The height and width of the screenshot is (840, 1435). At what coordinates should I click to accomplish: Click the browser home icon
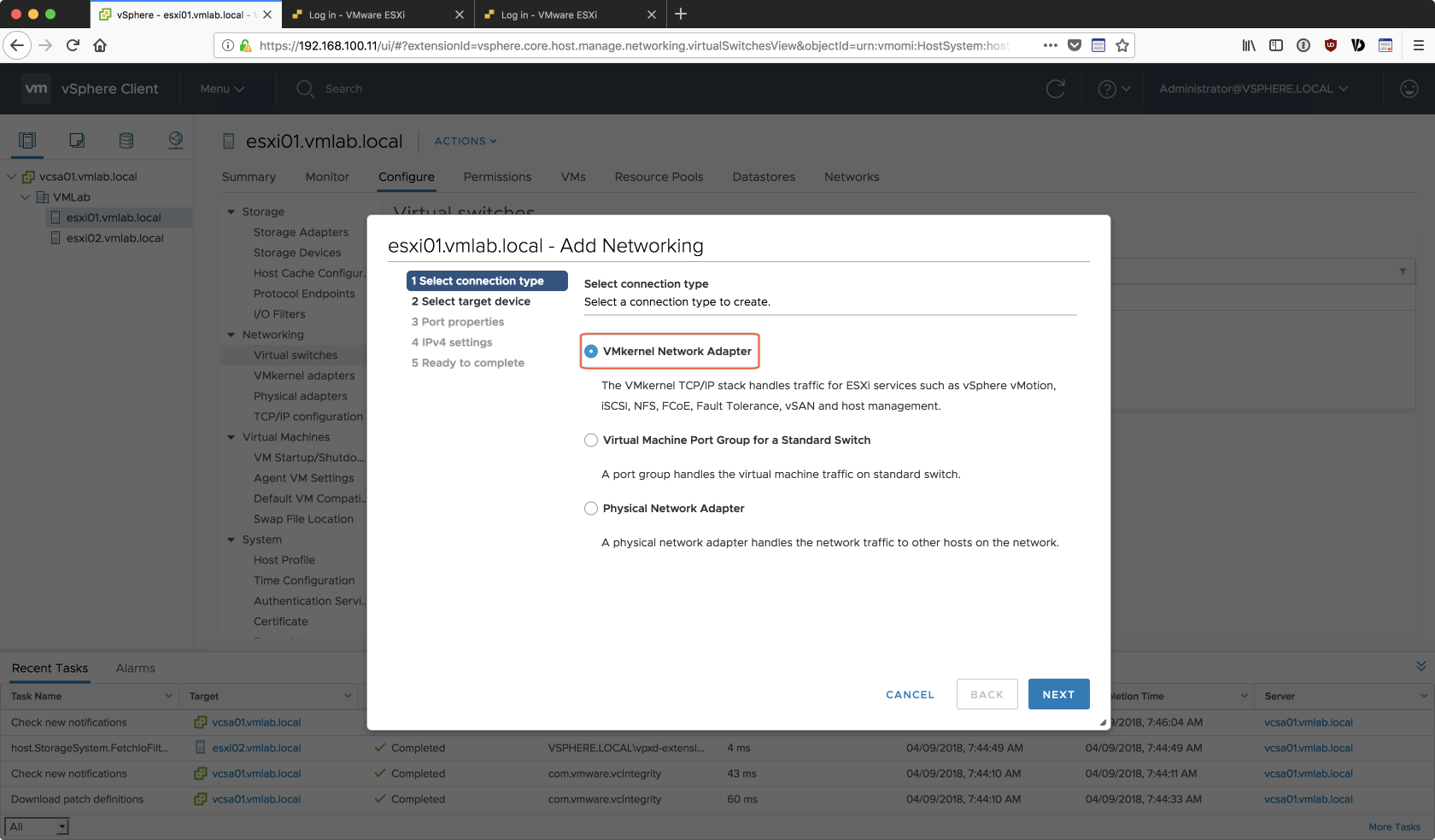click(100, 45)
